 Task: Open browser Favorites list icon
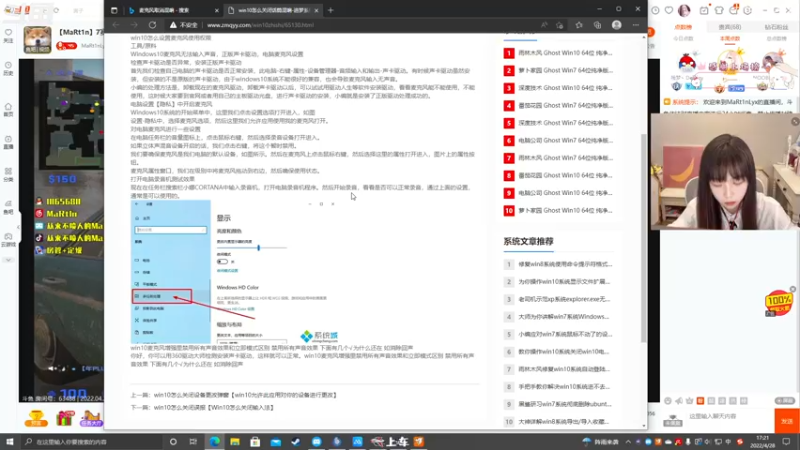pyautogui.click(x=579, y=24)
